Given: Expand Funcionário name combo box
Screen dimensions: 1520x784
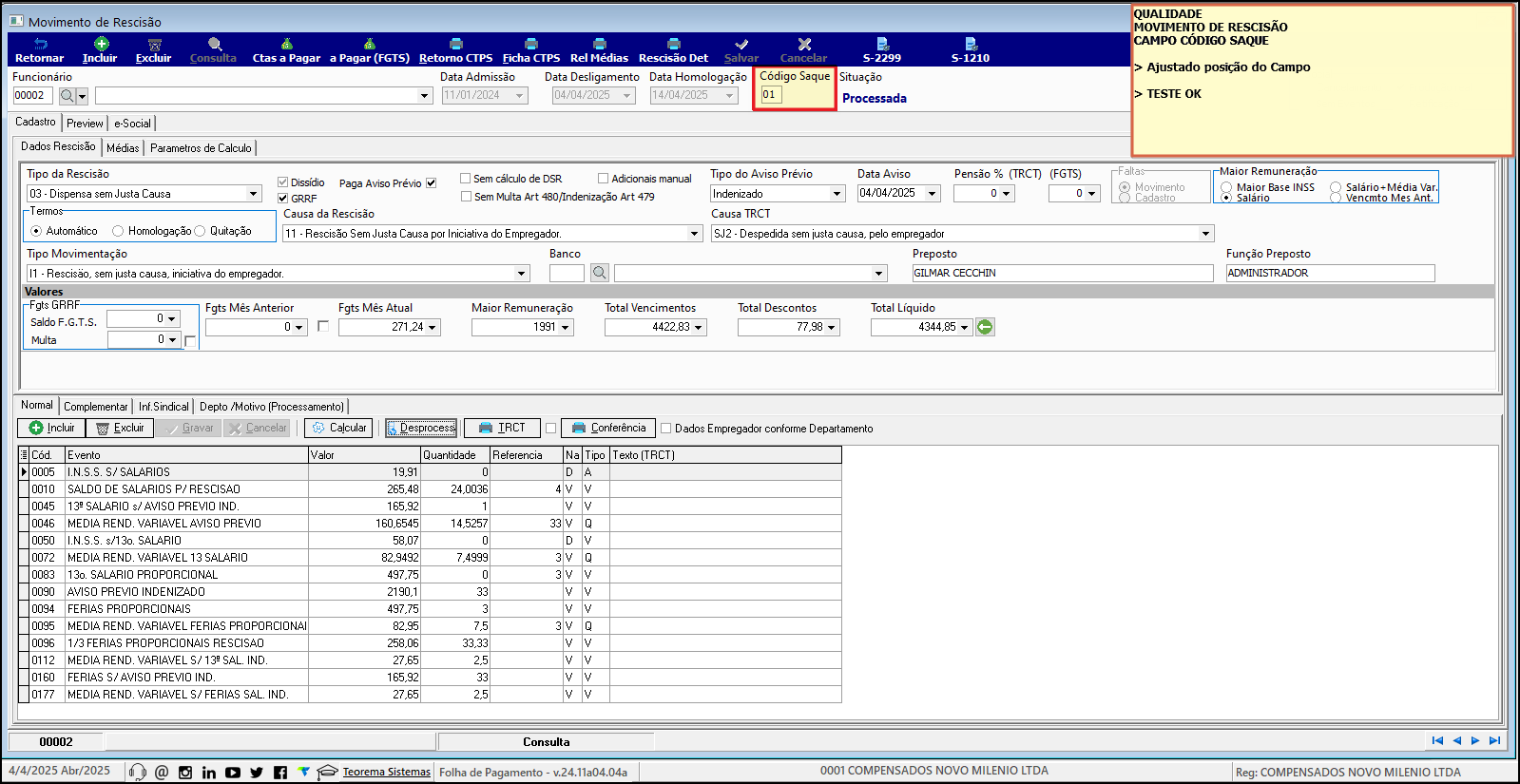Looking at the screenshot, I should click(425, 96).
